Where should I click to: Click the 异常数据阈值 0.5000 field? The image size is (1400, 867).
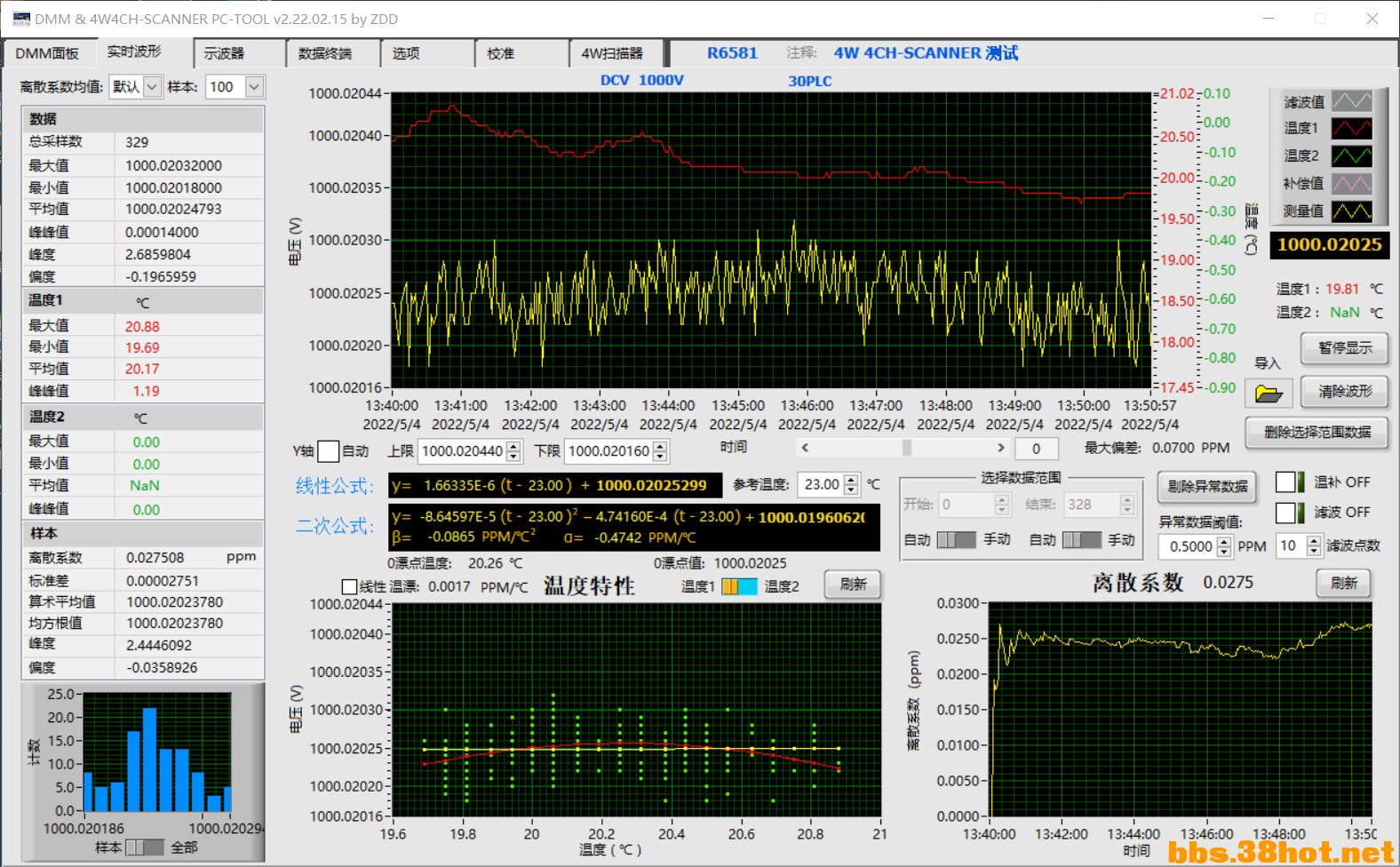(x=1189, y=546)
